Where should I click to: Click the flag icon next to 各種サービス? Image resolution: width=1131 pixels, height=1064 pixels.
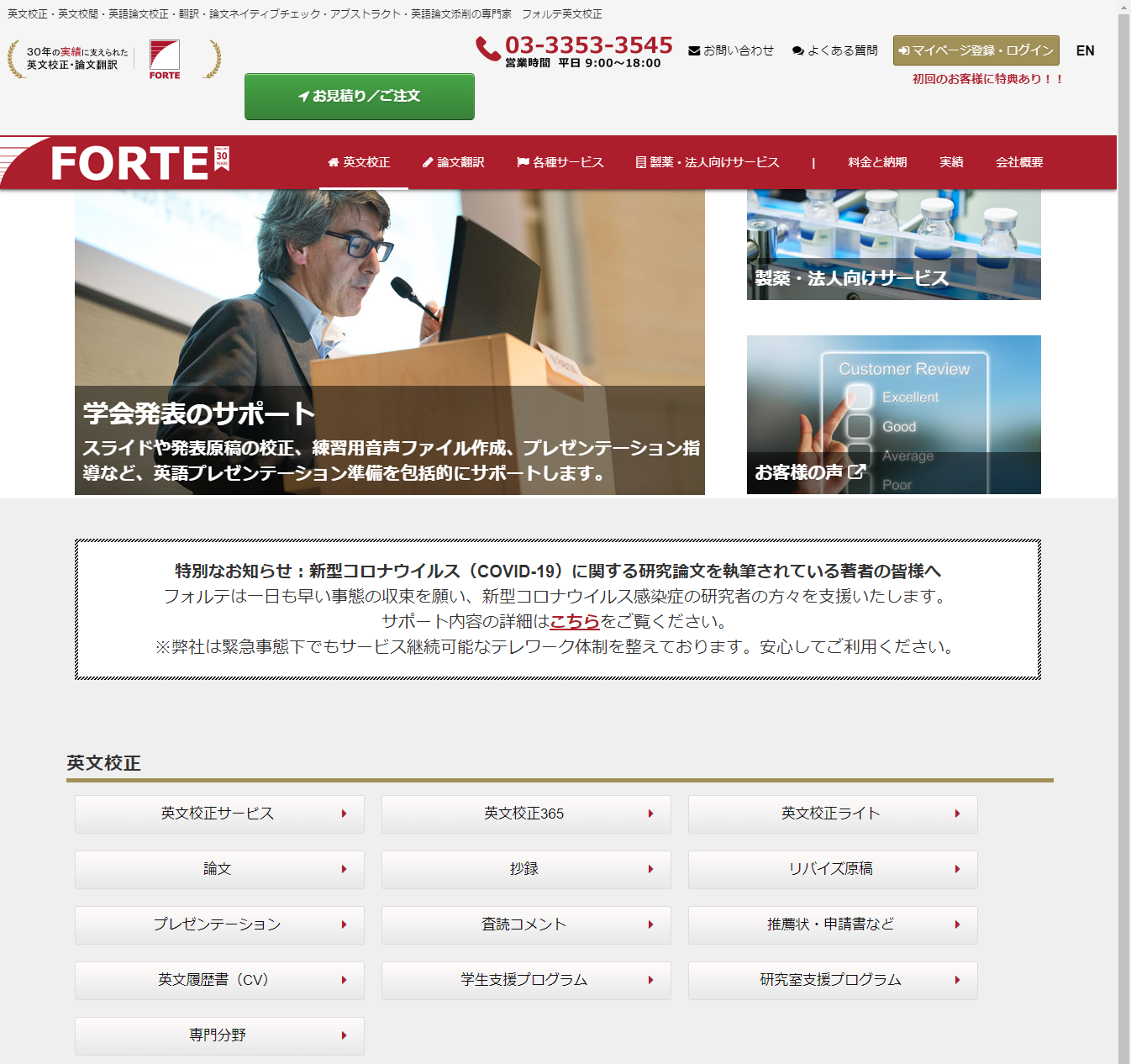pyautogui.click(x=523, y=162)
